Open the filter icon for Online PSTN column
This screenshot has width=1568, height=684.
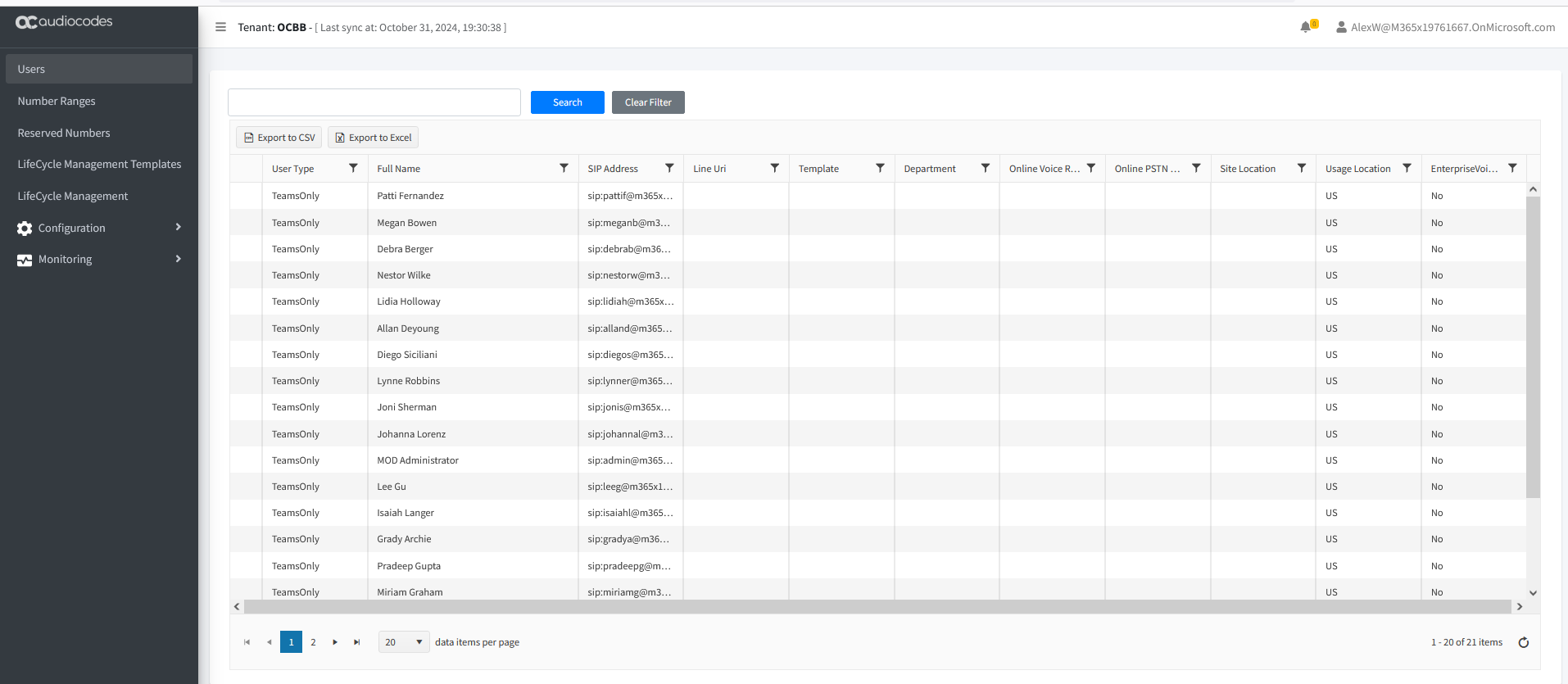point(1196,168)
